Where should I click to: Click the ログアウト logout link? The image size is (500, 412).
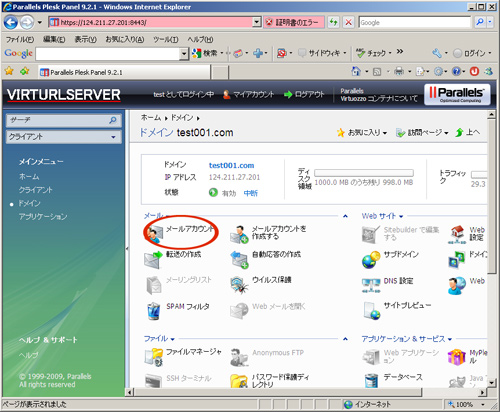click(304, 95)
